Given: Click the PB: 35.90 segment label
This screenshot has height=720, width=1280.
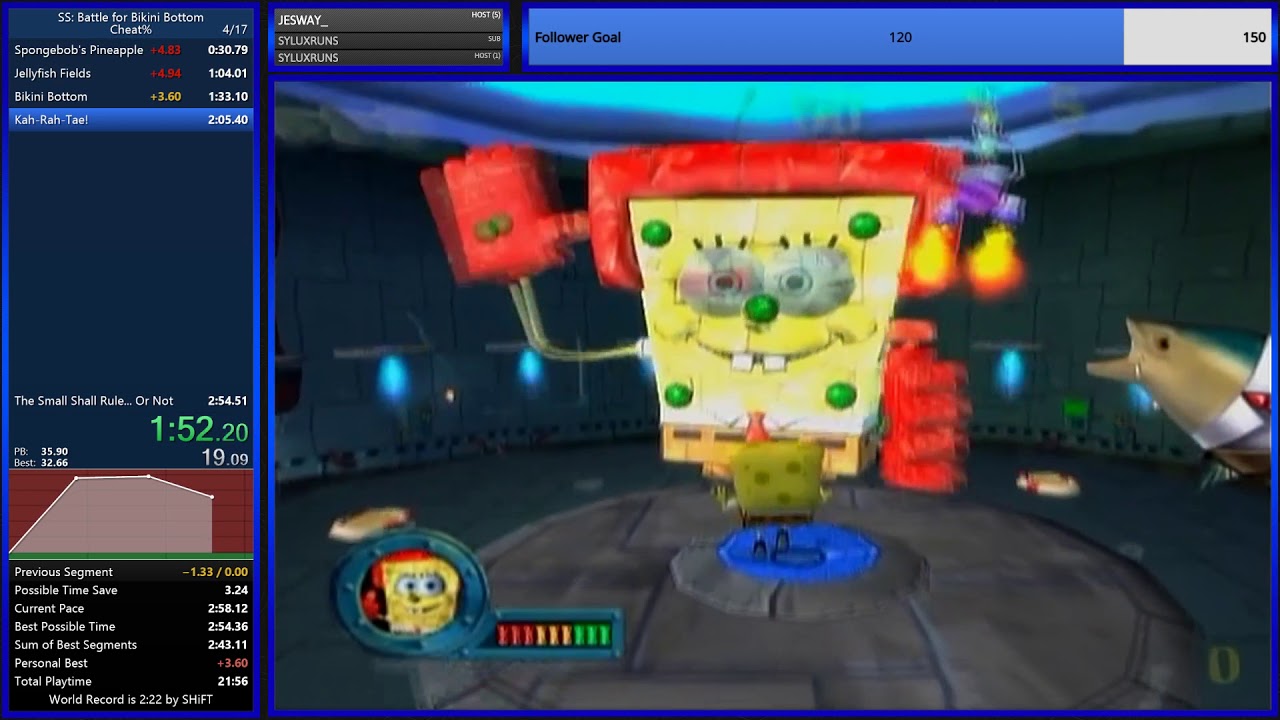Looking at the screenshot, I should pos(41,452).
